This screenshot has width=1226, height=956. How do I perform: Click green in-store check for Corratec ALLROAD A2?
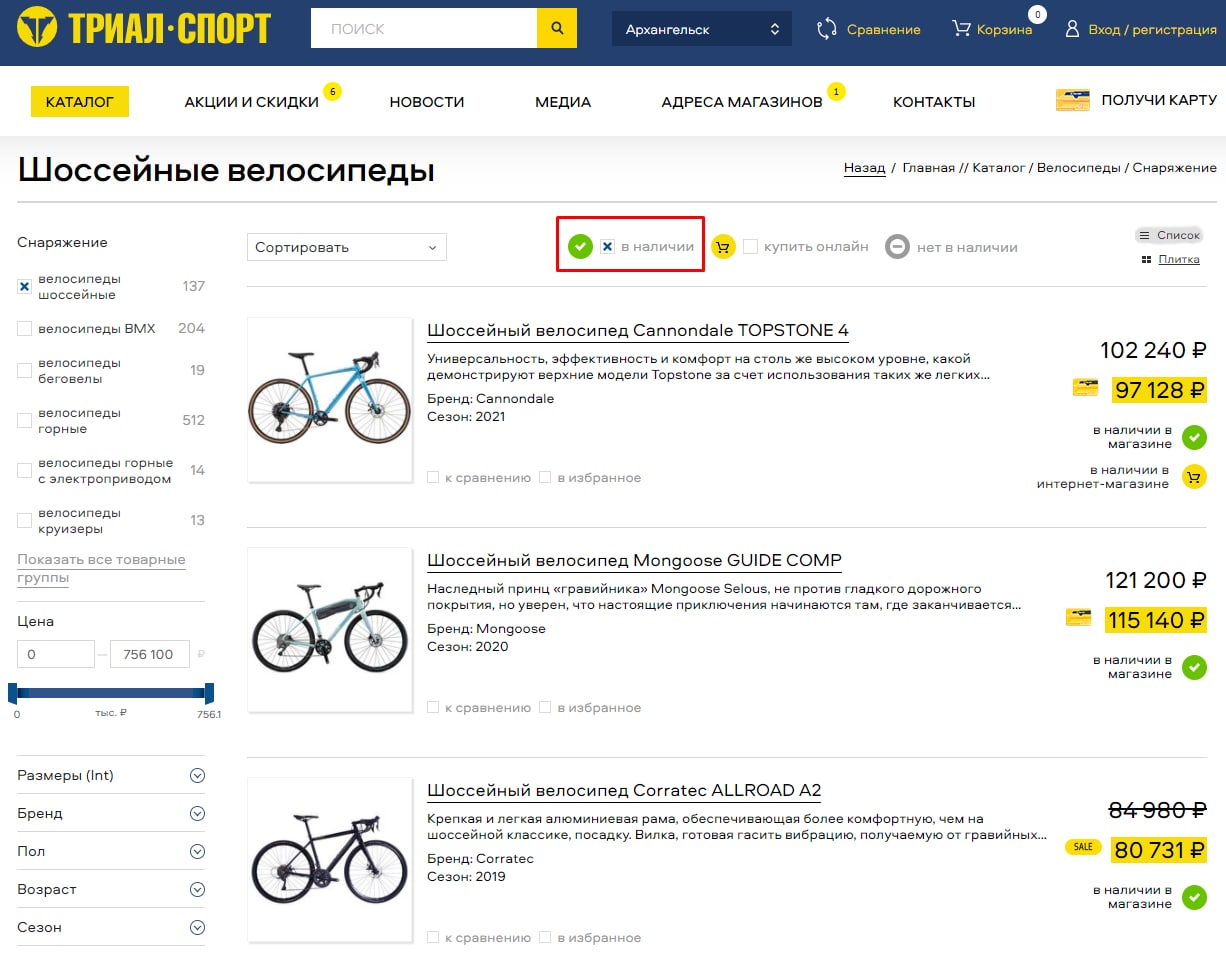1194,897
